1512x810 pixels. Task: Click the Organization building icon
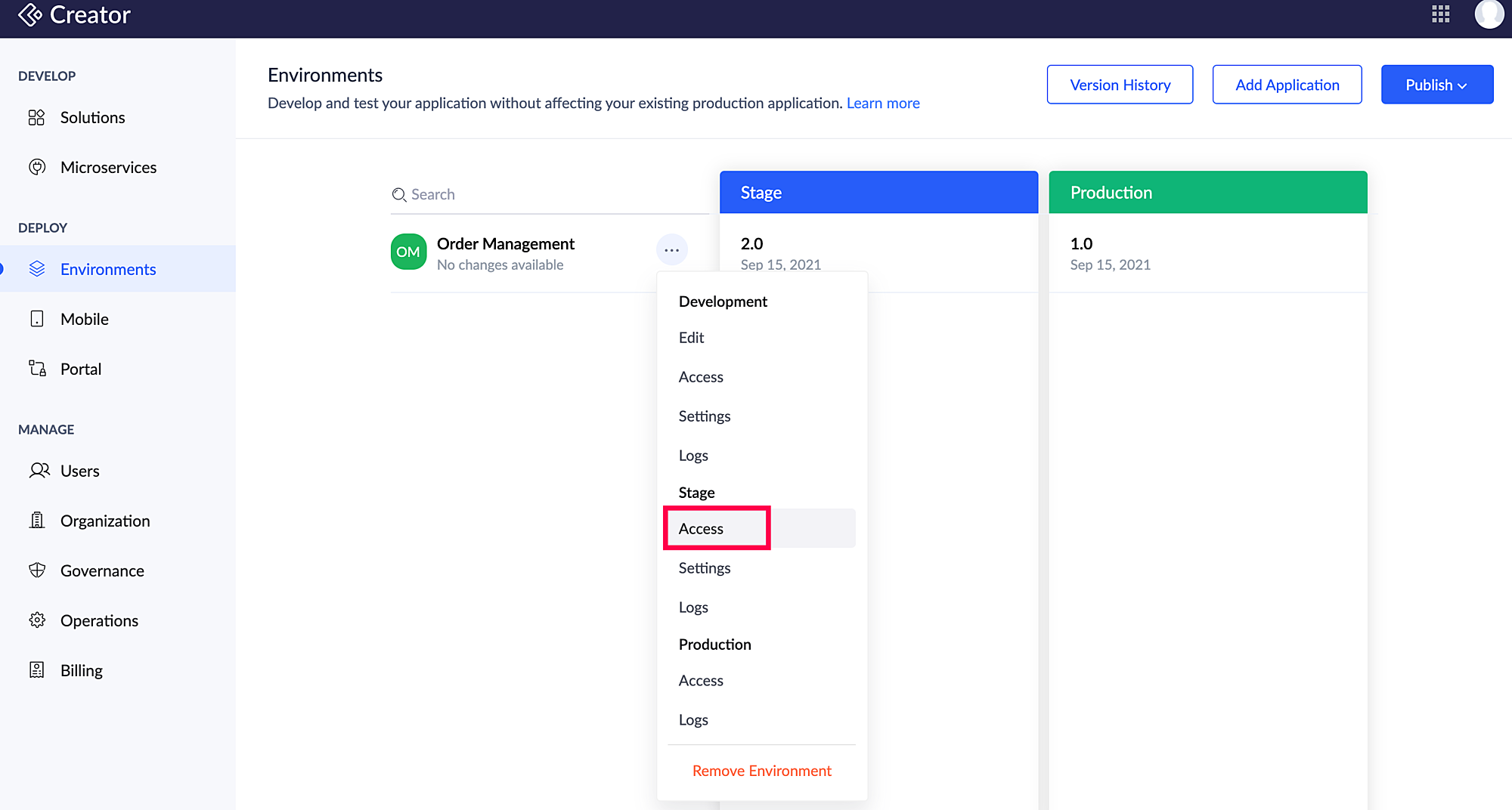pos(37,521)
